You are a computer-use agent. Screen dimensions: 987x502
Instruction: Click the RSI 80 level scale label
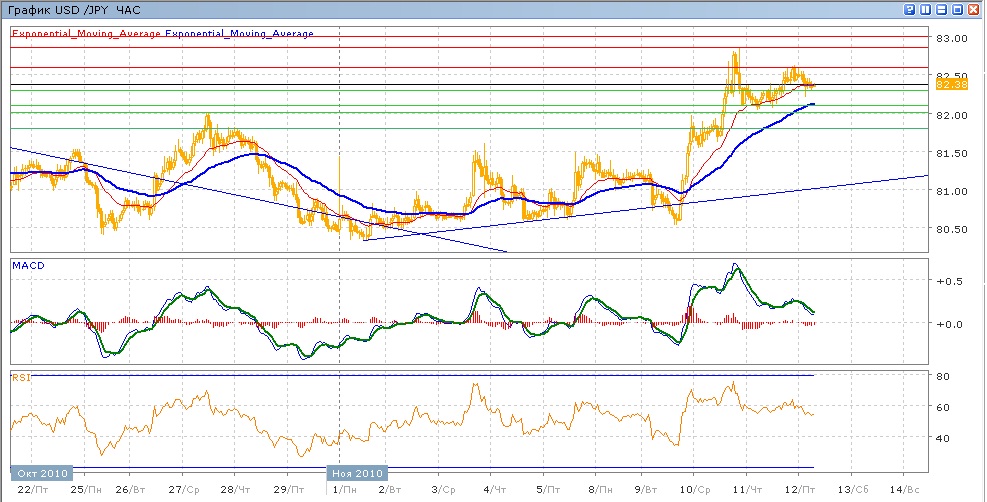click(x=942, y=376)
